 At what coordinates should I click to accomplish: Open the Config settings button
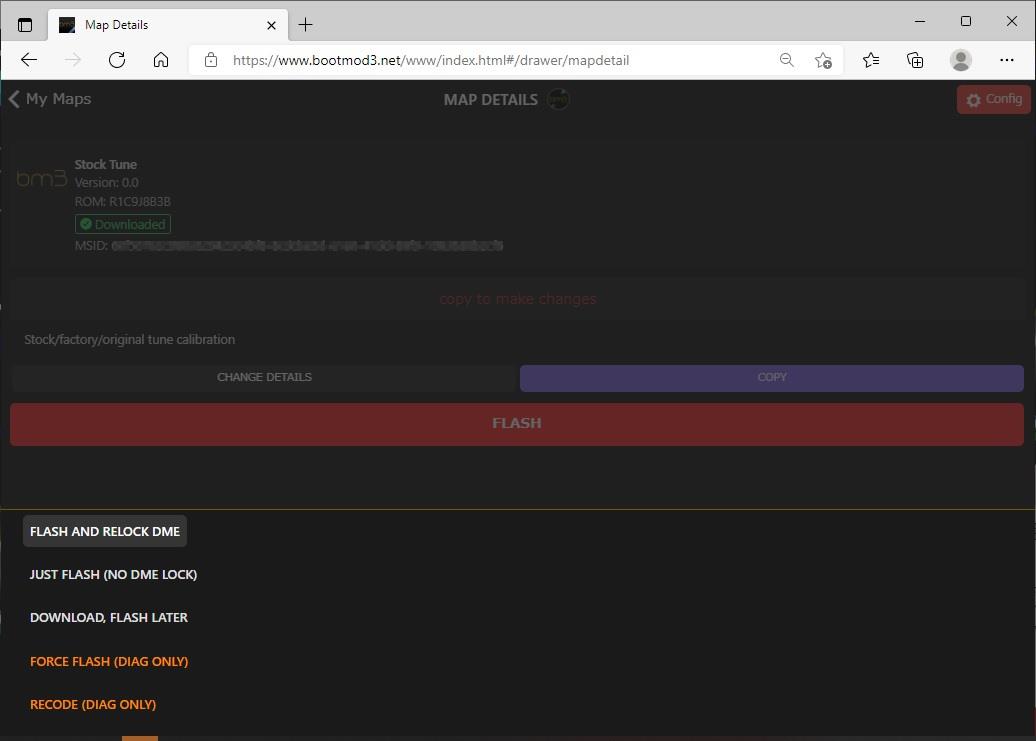[994, 99]
